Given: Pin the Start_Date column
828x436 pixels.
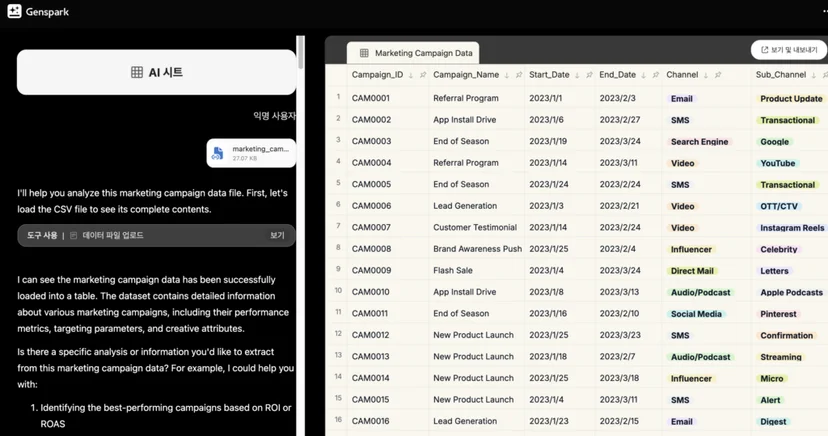Looking at the screenshot, I should pos(589,75).
